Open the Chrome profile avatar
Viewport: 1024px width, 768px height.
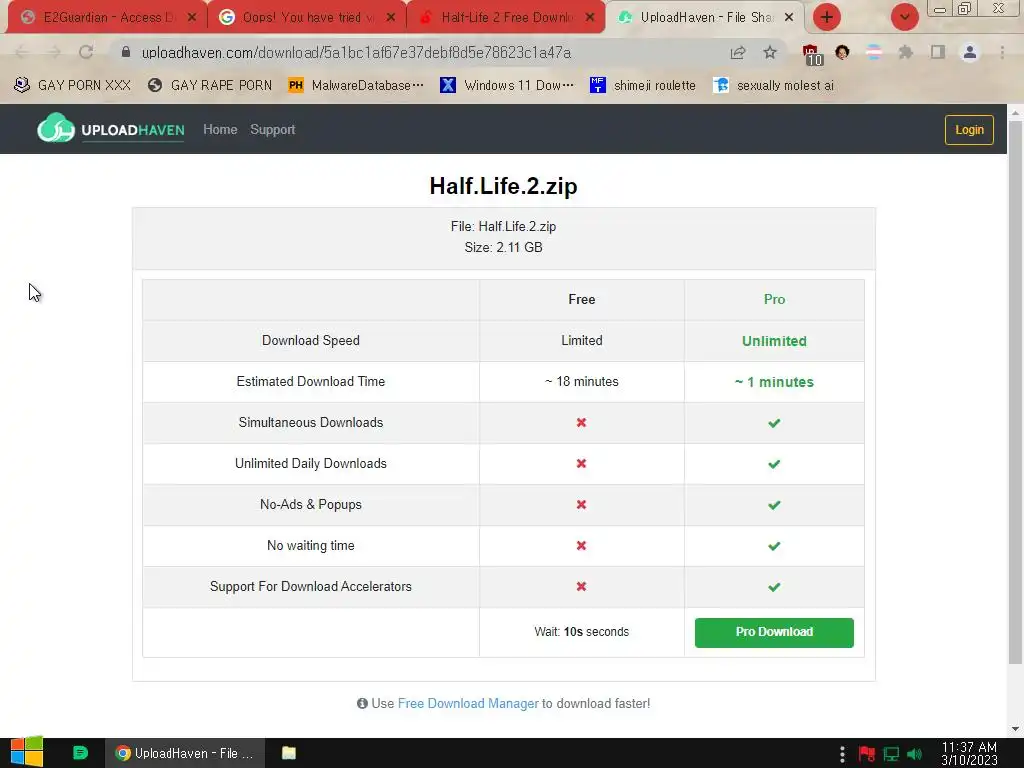point(970,52)
